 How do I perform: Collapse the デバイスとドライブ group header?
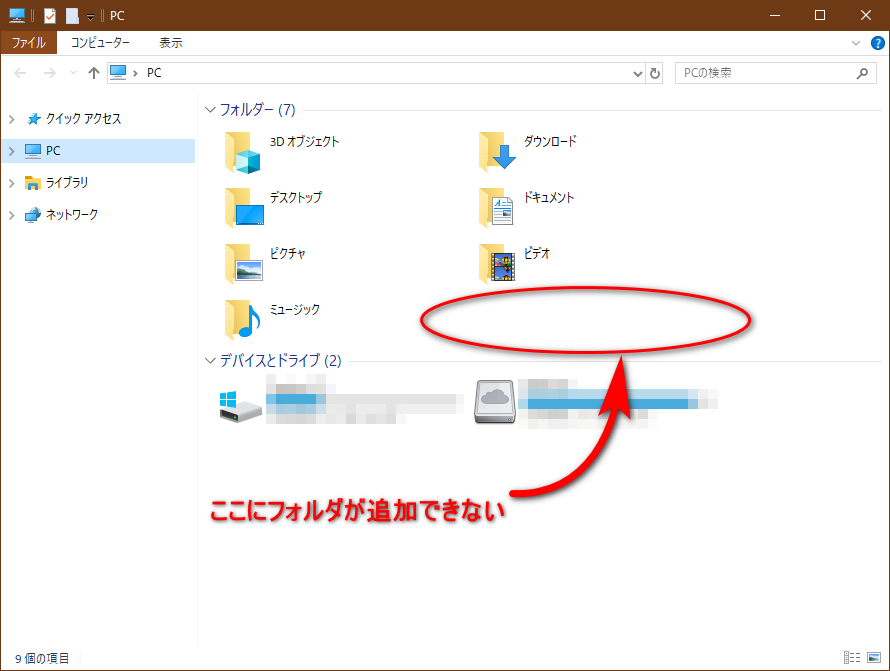tap(210, 361)
